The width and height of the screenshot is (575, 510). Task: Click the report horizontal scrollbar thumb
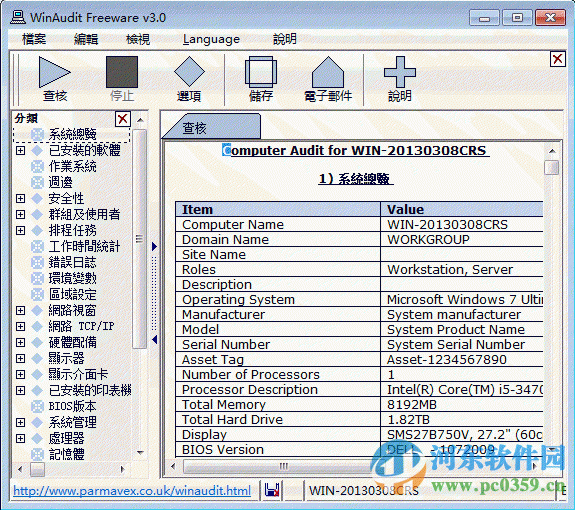(282, 466)
